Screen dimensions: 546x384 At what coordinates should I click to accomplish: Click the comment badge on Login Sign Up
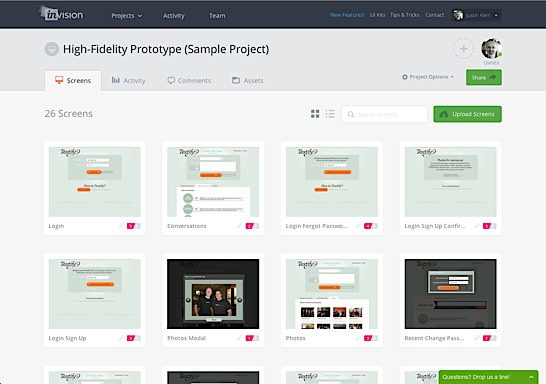(133, 338)
